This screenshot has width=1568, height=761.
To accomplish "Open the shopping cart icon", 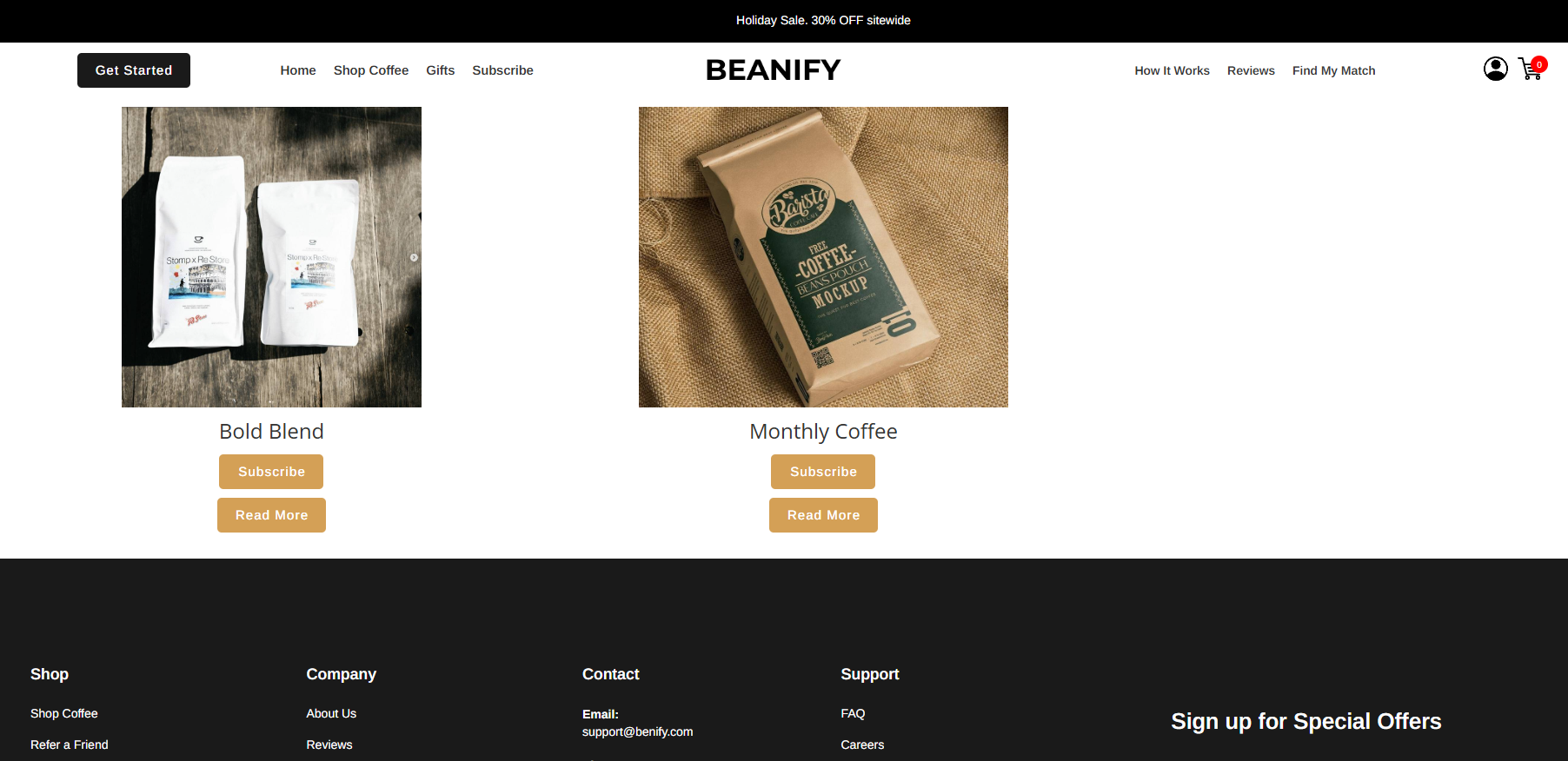I will coord(1530,70).
